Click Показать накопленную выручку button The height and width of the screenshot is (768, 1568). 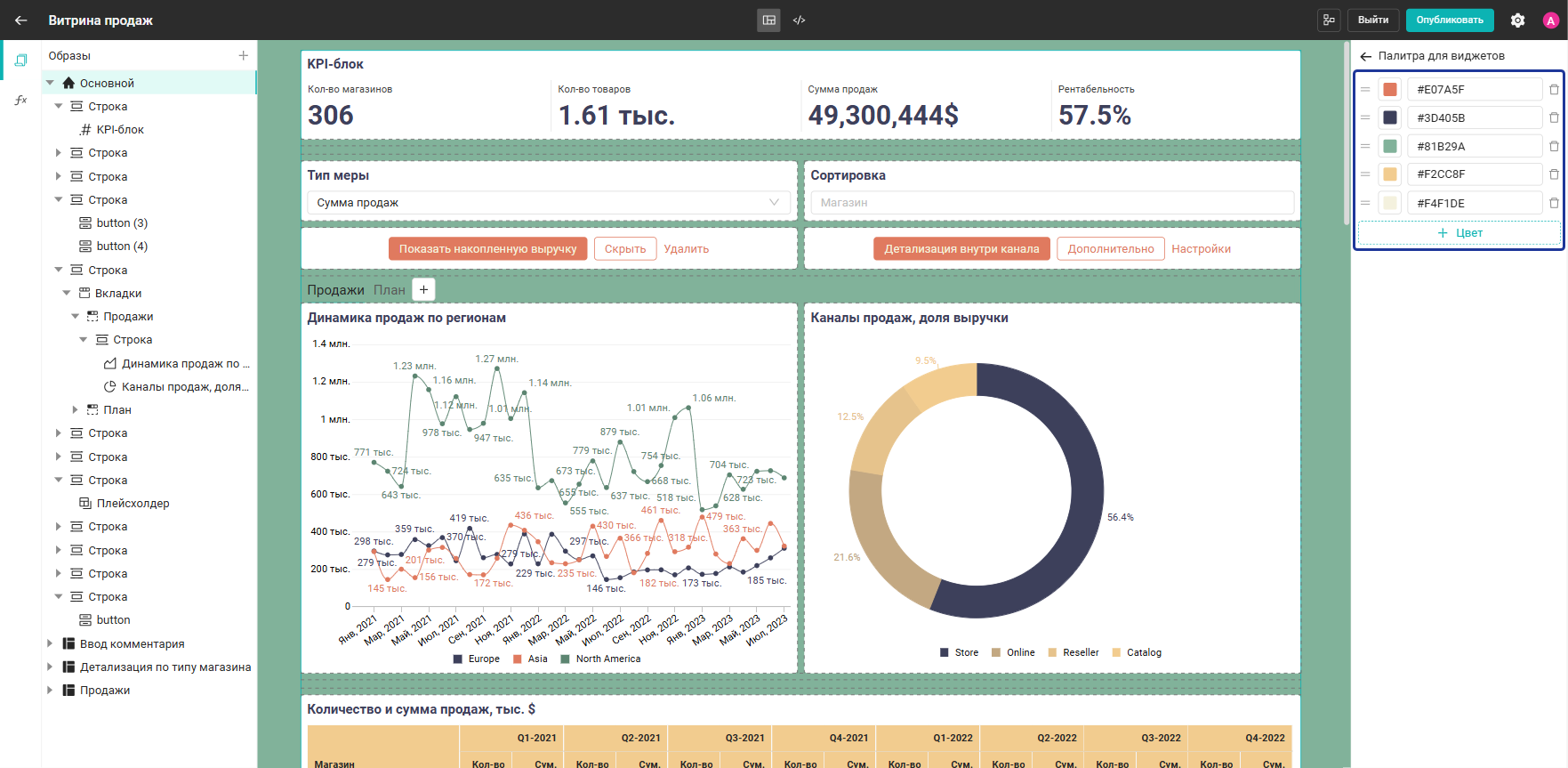487,249
